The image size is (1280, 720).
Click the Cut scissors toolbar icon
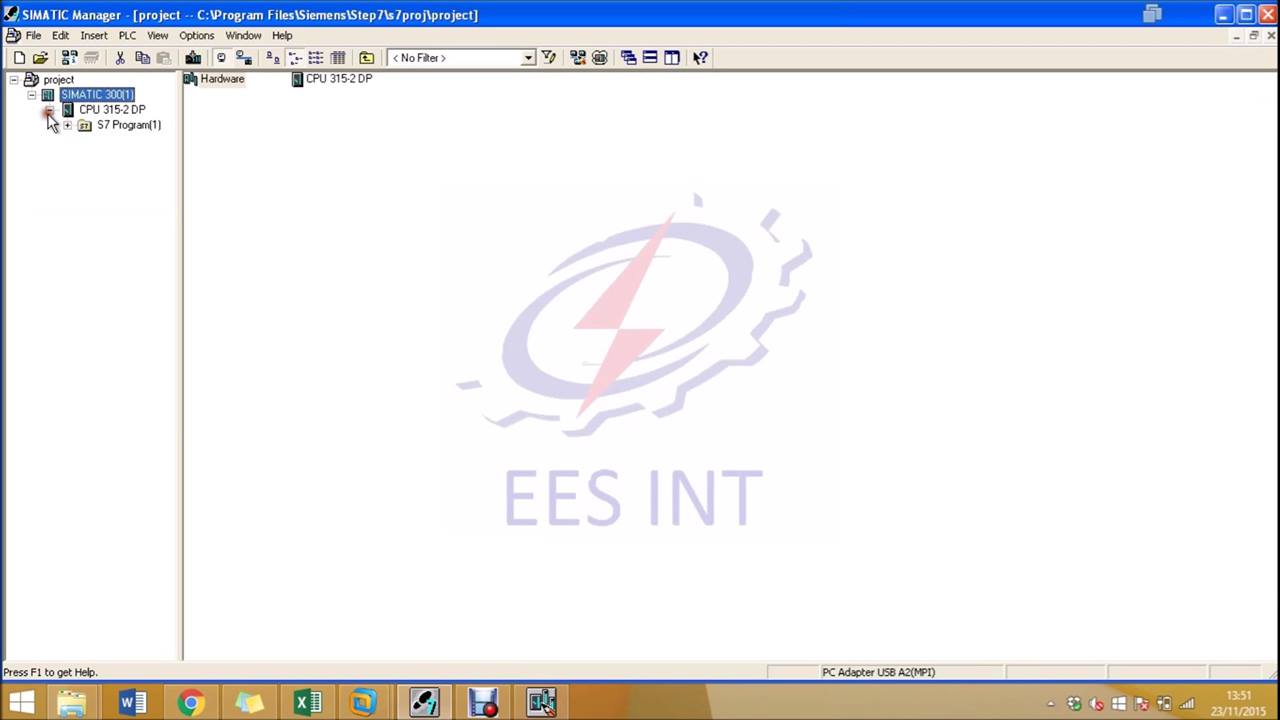[120, 58]
